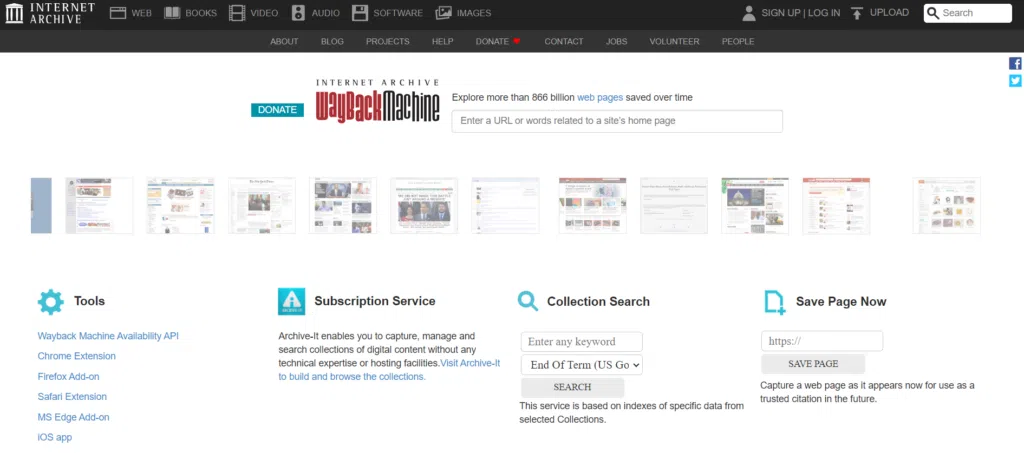Follow the Visit Archive-It link
1024x453 pixels.
click(470, 363)
